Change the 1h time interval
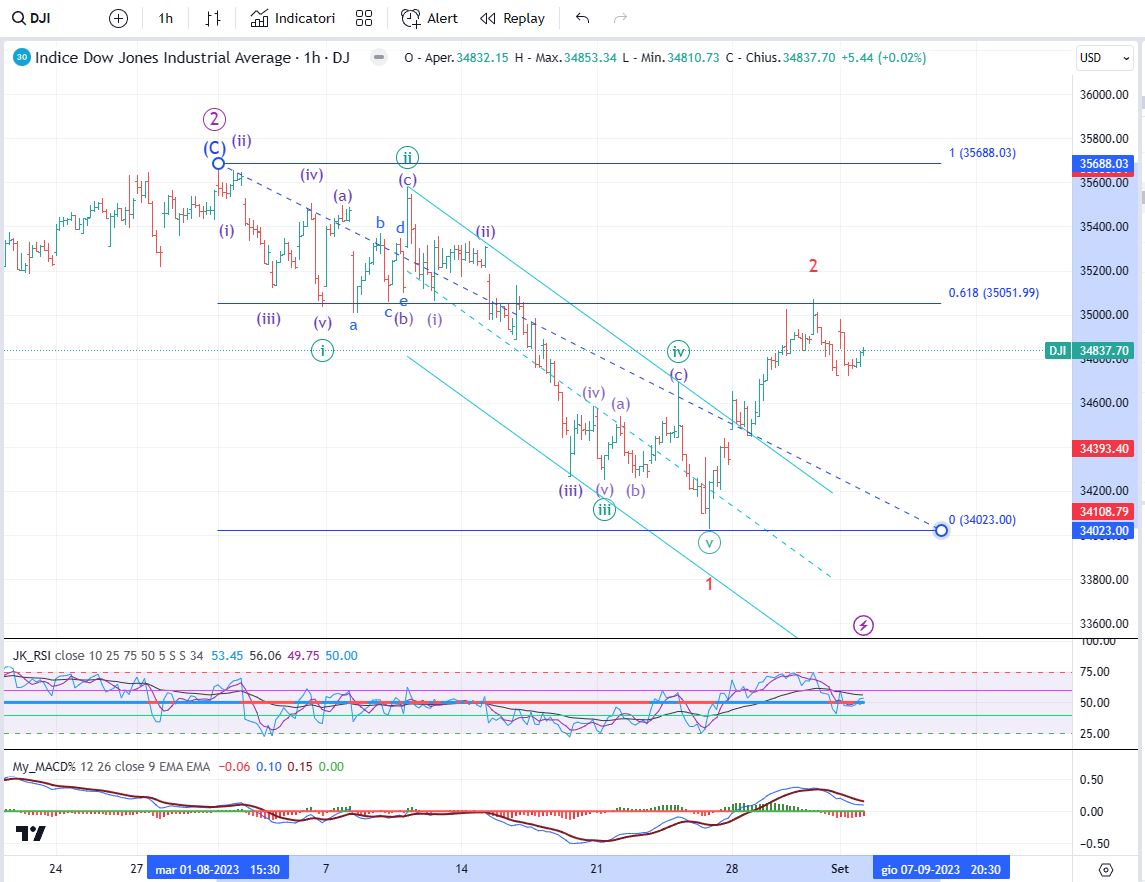This screenshot has width=1145, height=882. click(166, 18)
